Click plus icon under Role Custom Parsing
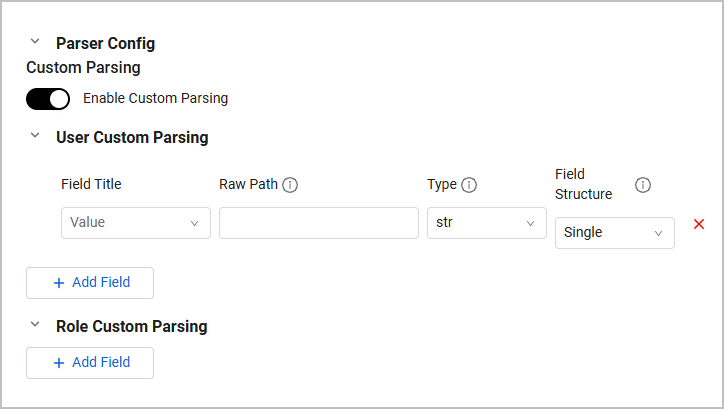The height and width of the screenshot is (409, 724). click(59, 363)
